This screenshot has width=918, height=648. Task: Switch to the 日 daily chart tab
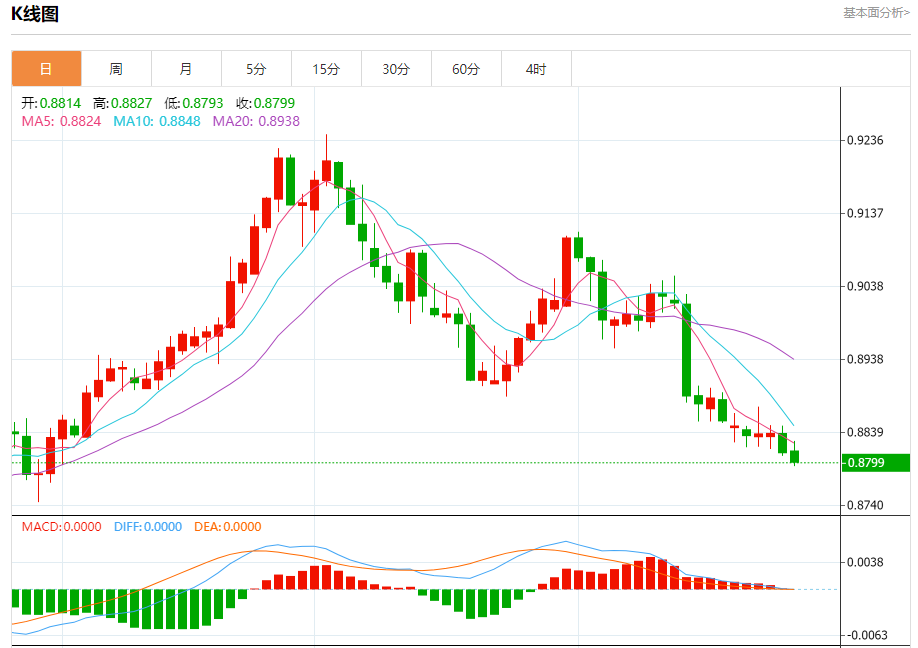coord(46,69)
